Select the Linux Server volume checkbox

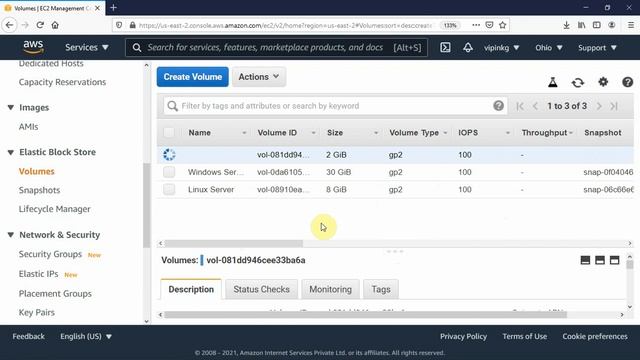169,189
